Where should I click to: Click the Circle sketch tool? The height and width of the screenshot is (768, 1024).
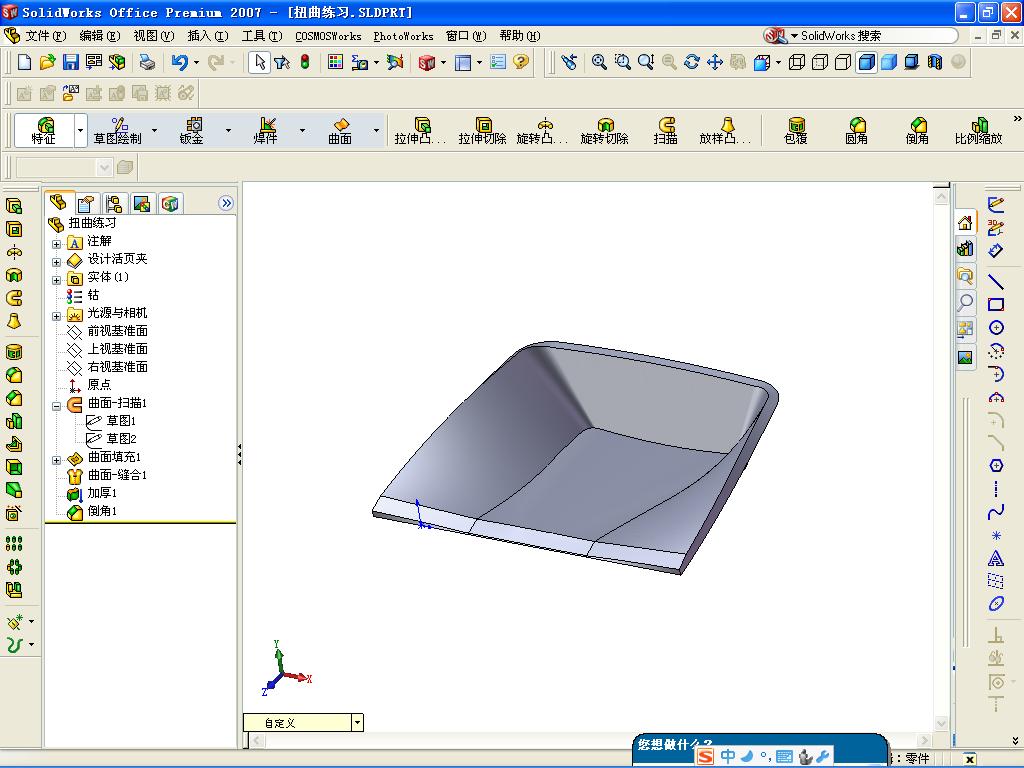coord(995,328)
